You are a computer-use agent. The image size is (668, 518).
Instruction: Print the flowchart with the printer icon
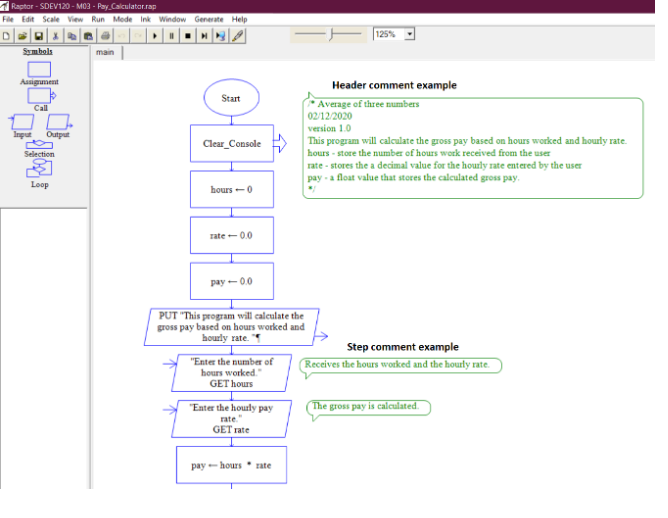point(105,36)
